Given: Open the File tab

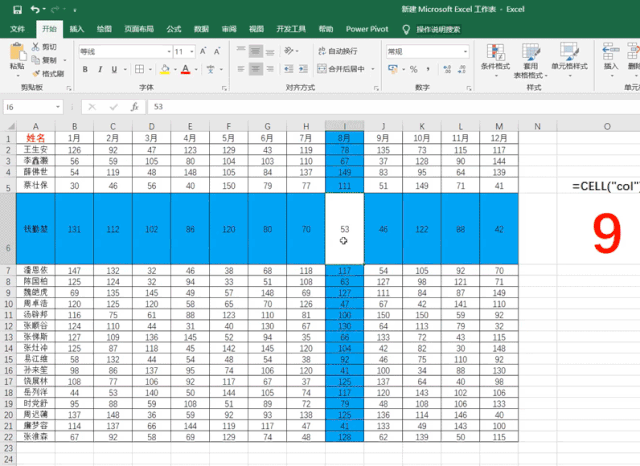Looking at the screenshot, I should 17,29.
